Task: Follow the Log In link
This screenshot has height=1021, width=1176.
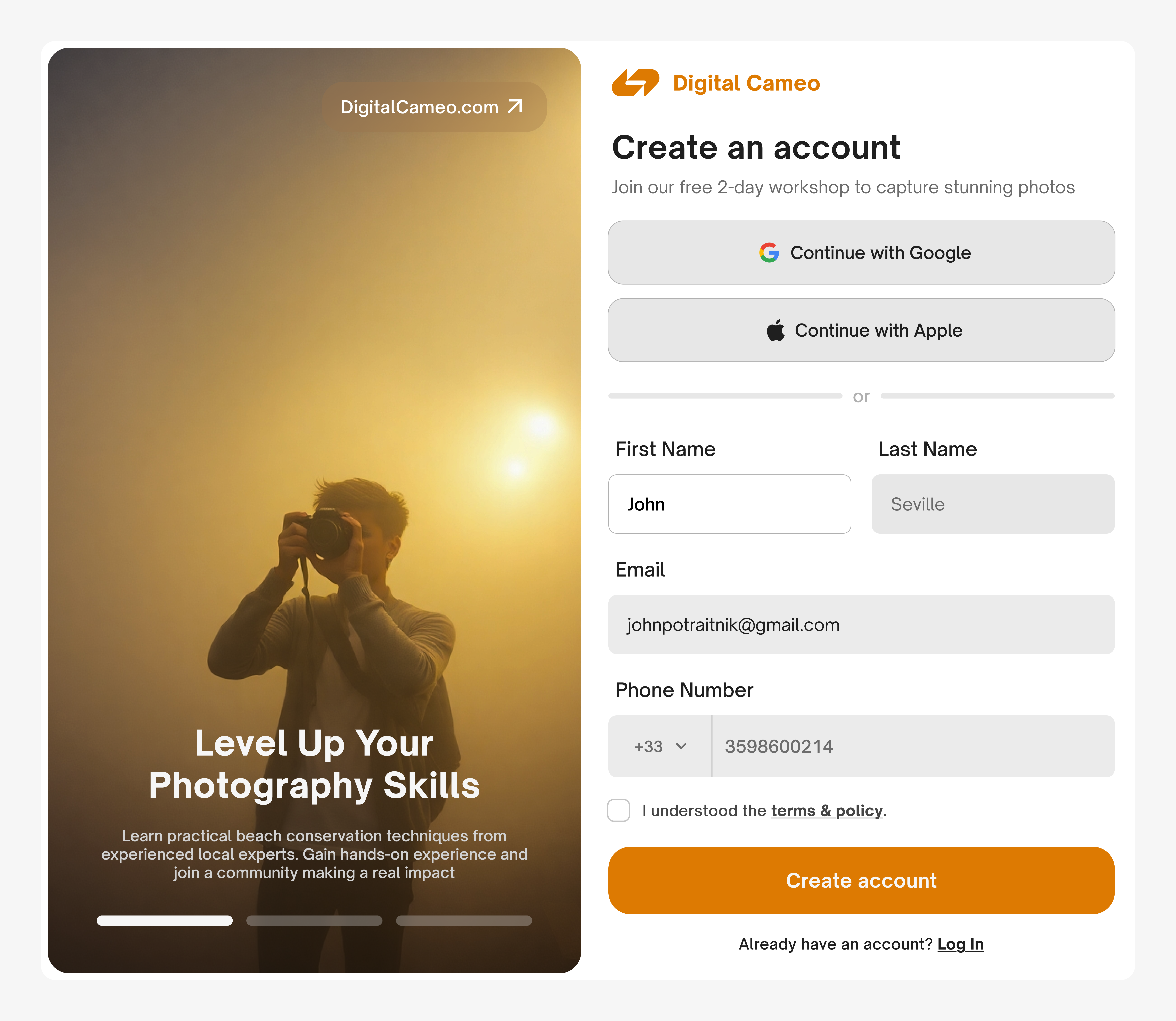Action: (961, 944)
